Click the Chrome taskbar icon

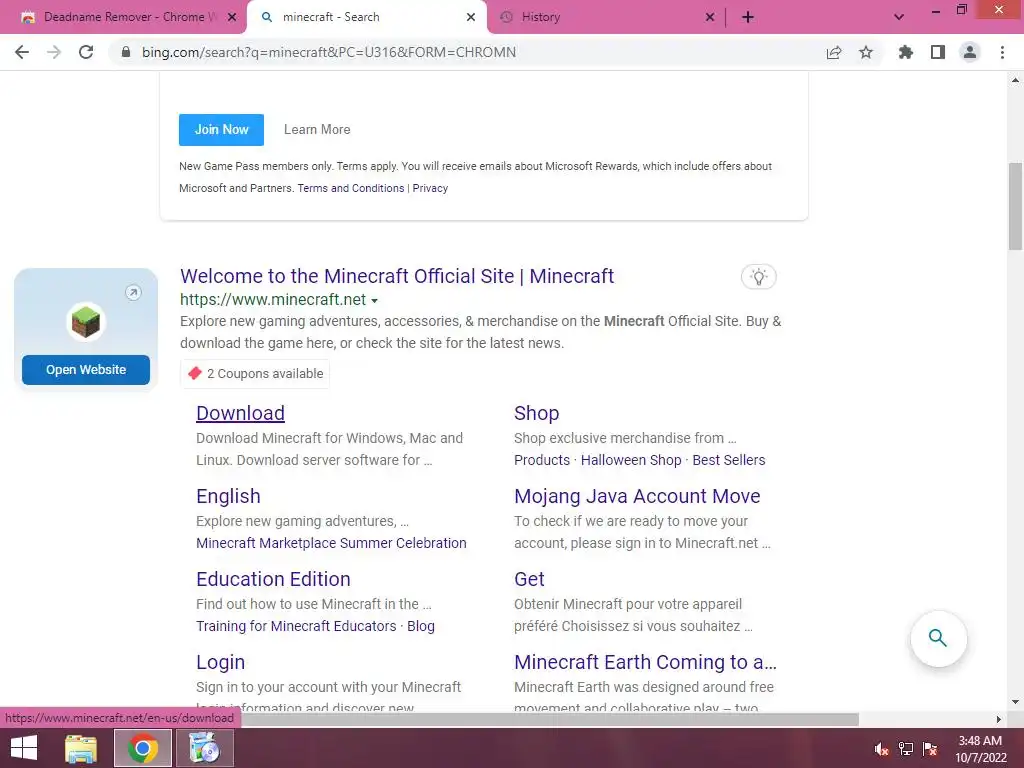coord(142,748)
